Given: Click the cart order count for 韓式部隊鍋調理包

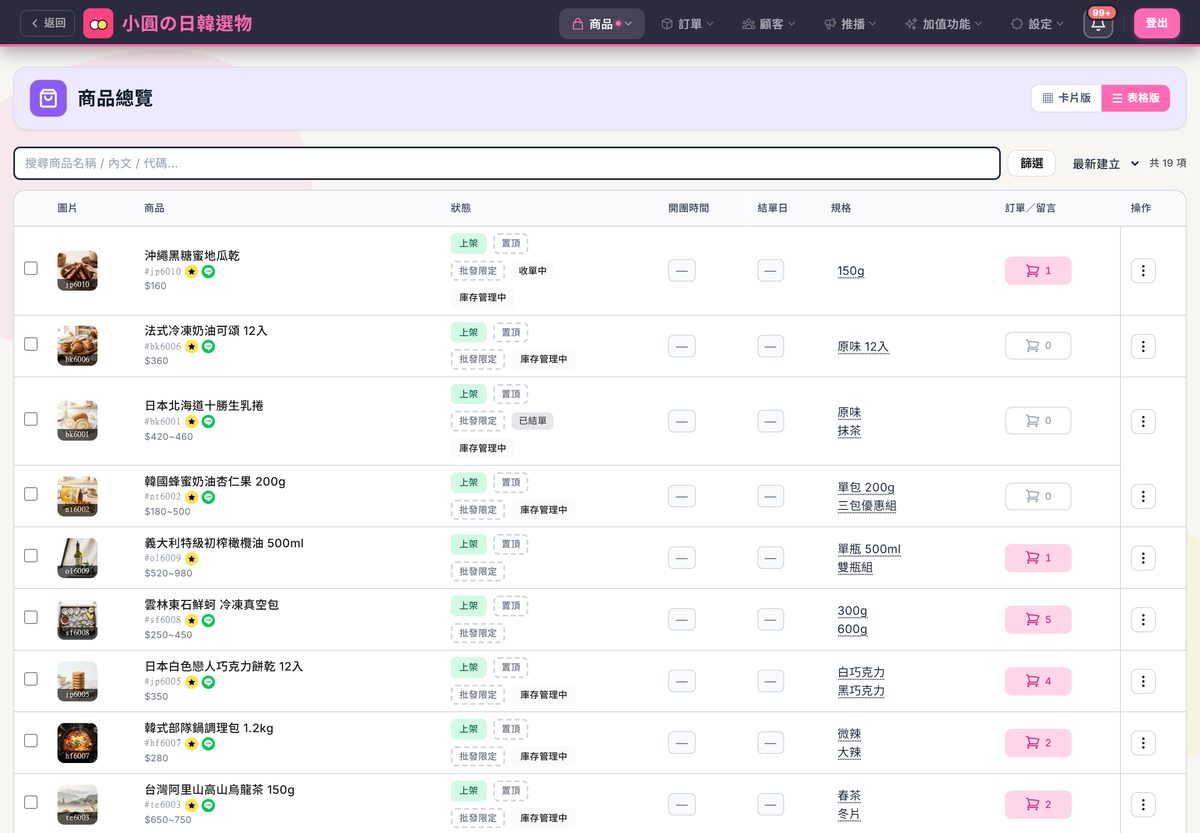Looking at the screenshot, I should pos(1038,743).
